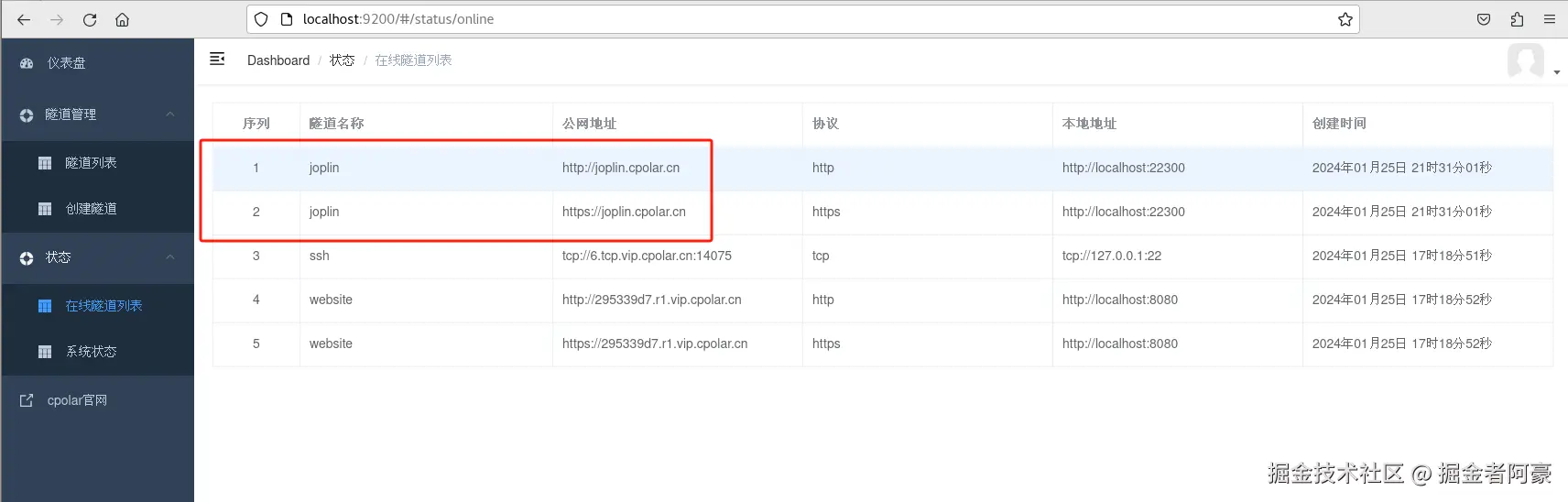Click the 在线隧道列表 breadcrumb text

[x=413, y=60]
